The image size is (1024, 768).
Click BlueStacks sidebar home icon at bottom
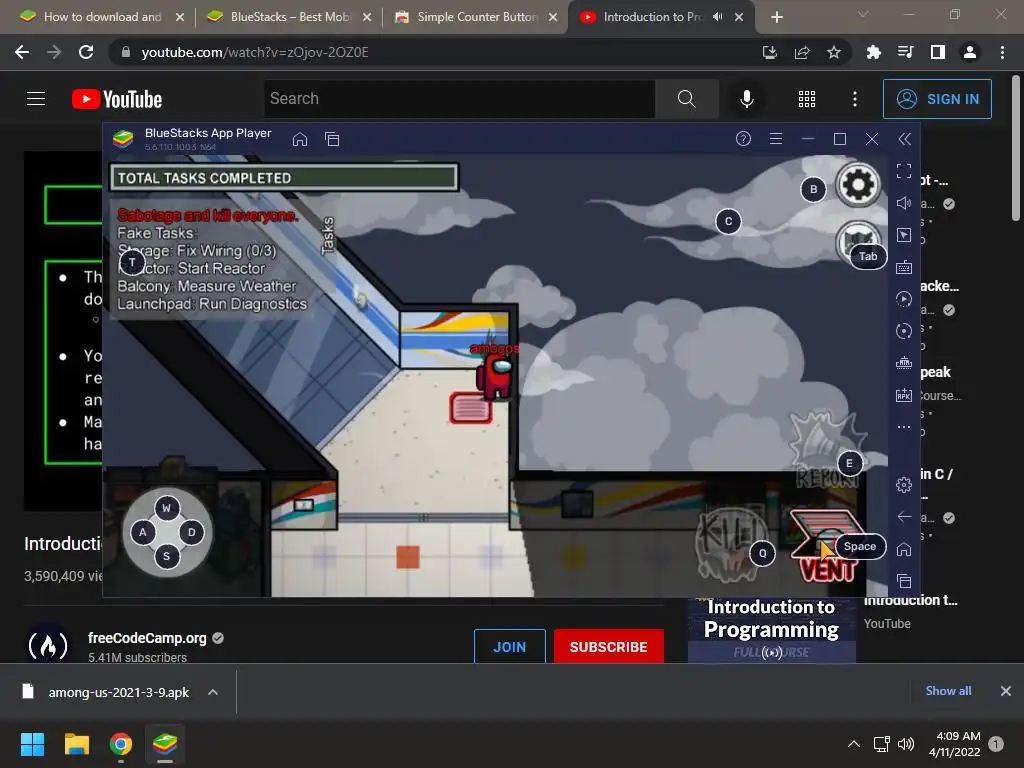[x=904, y=549]
